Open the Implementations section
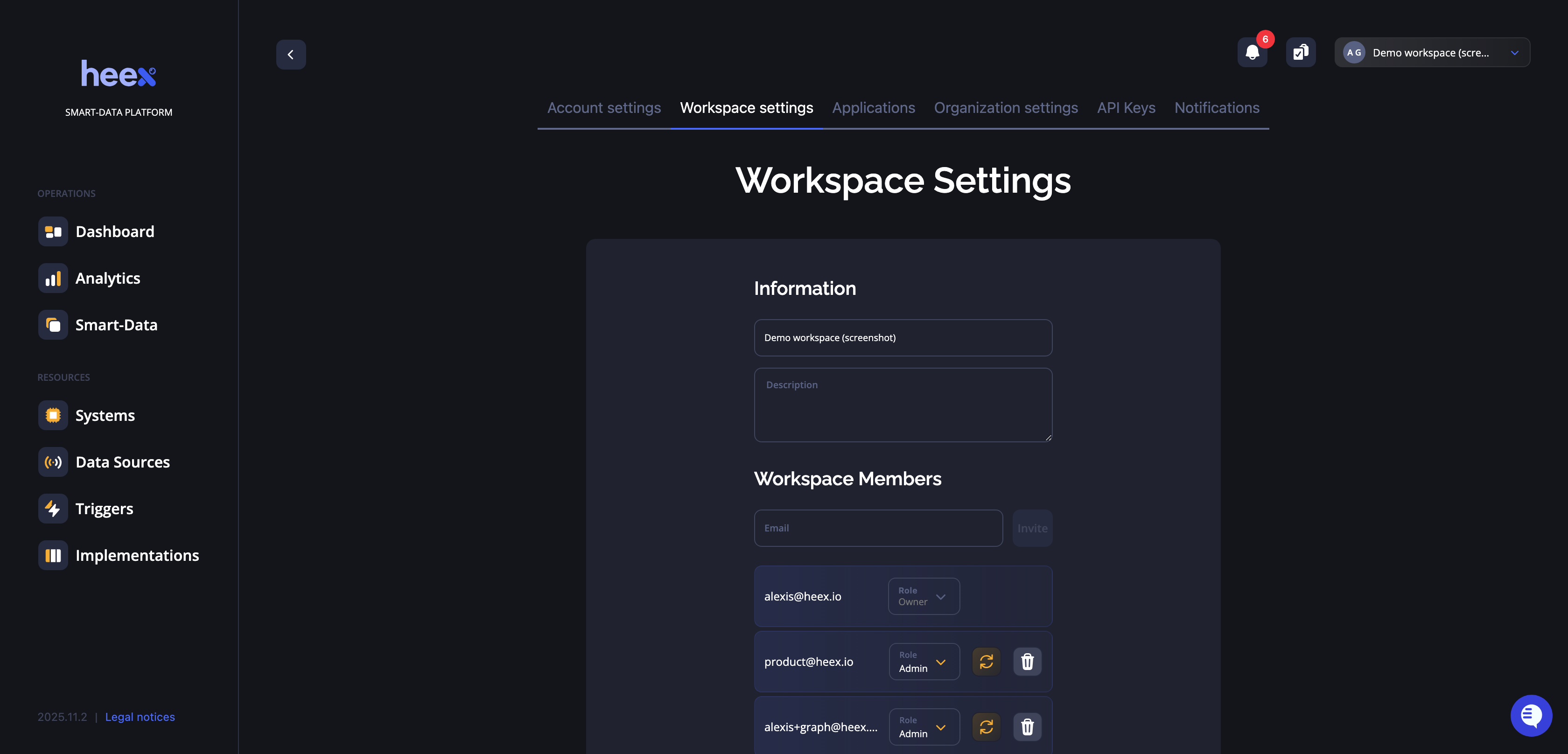The width and height of the screenshot is (1568, 754). point(137,554)
